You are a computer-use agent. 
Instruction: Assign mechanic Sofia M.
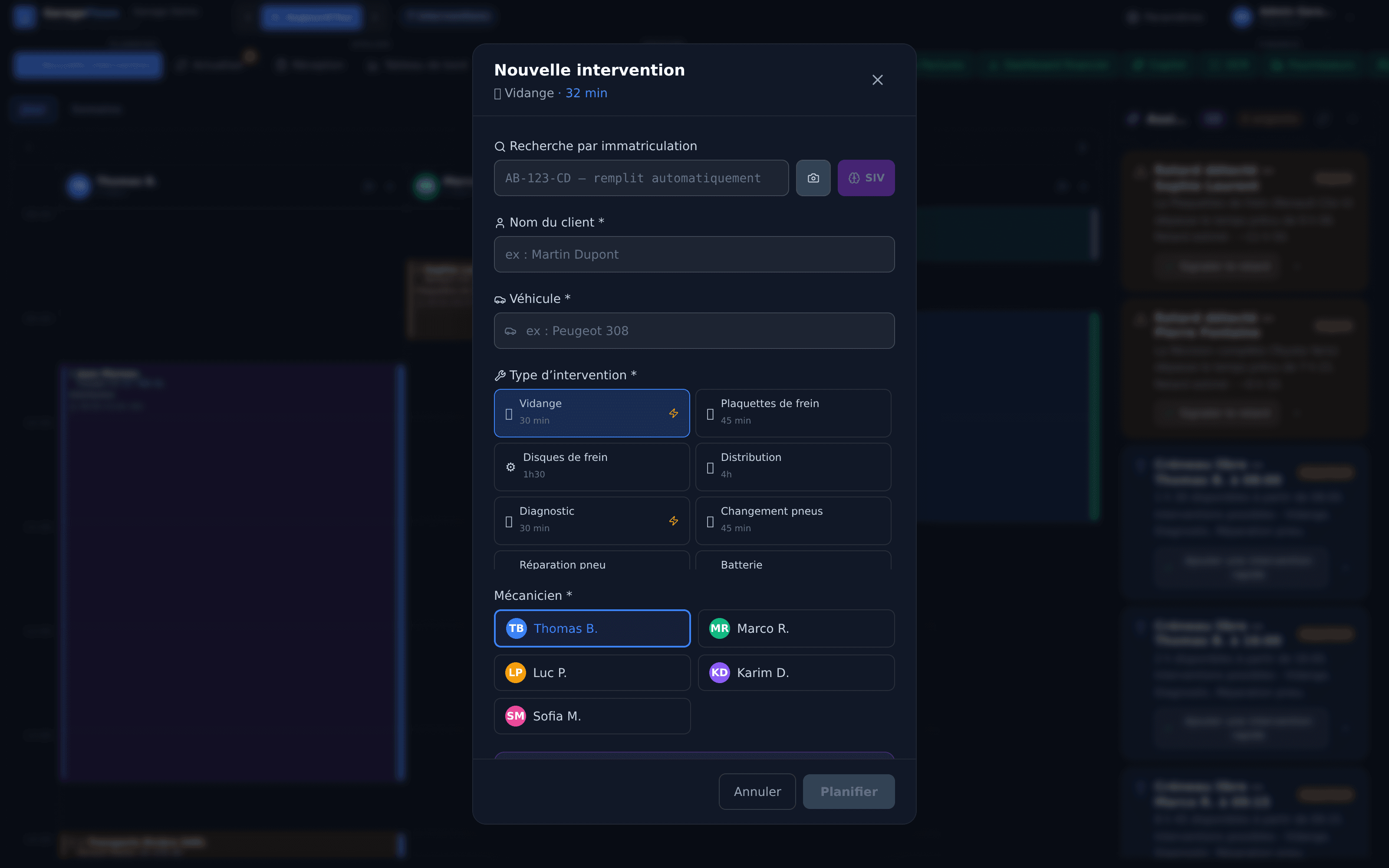(x=592, y=716)
